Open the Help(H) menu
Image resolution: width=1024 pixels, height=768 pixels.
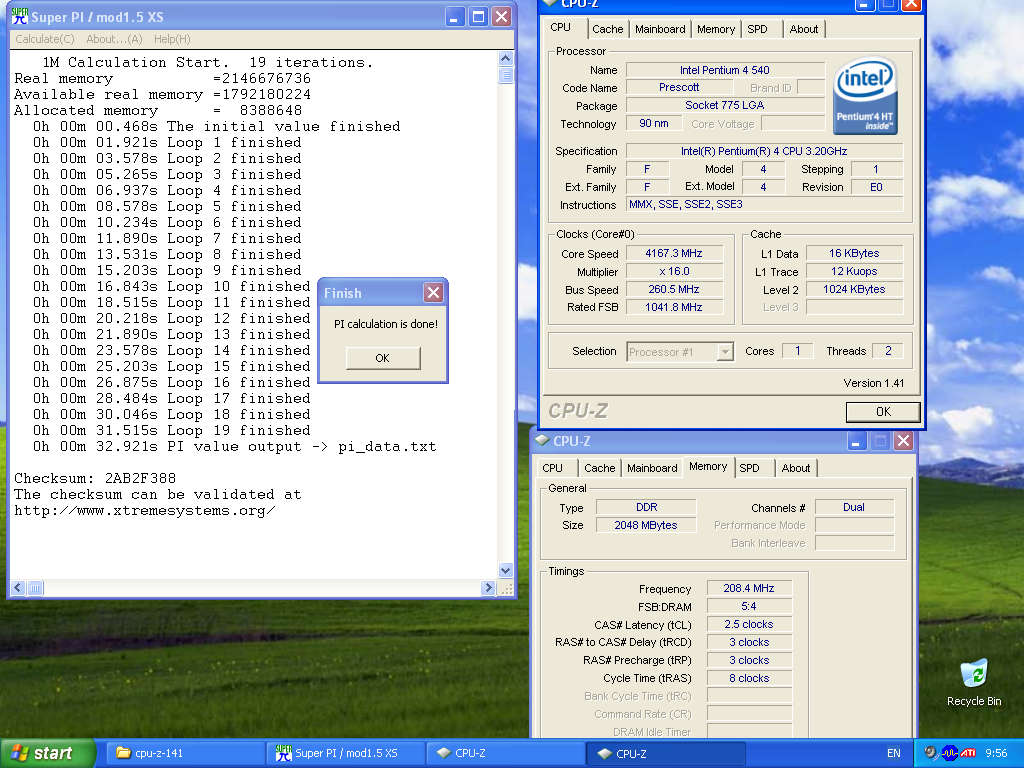point(172,39)
